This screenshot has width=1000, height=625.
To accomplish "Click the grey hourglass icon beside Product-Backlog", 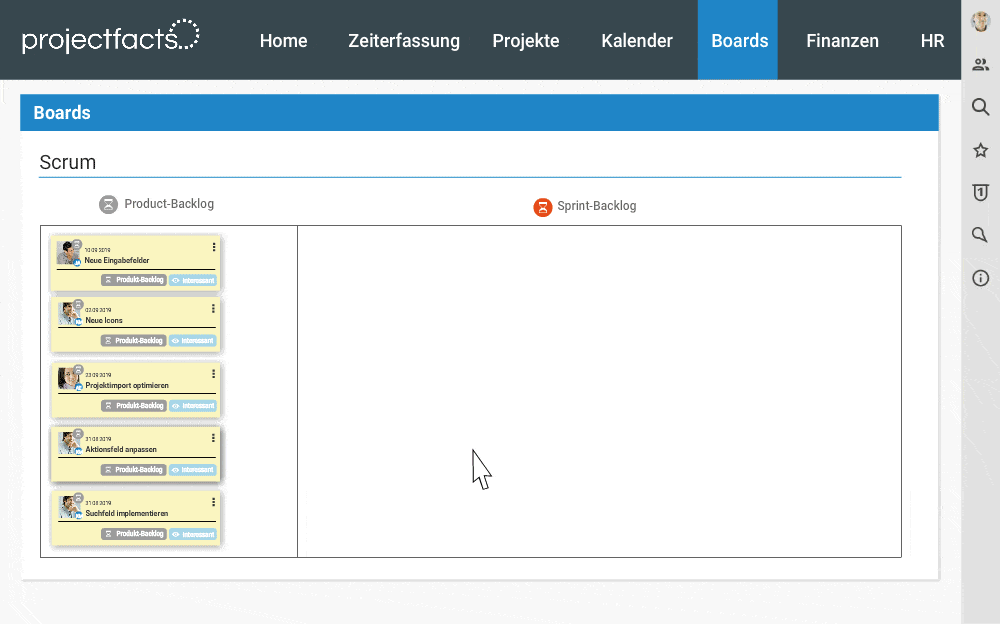I will [x=108, y=205].
